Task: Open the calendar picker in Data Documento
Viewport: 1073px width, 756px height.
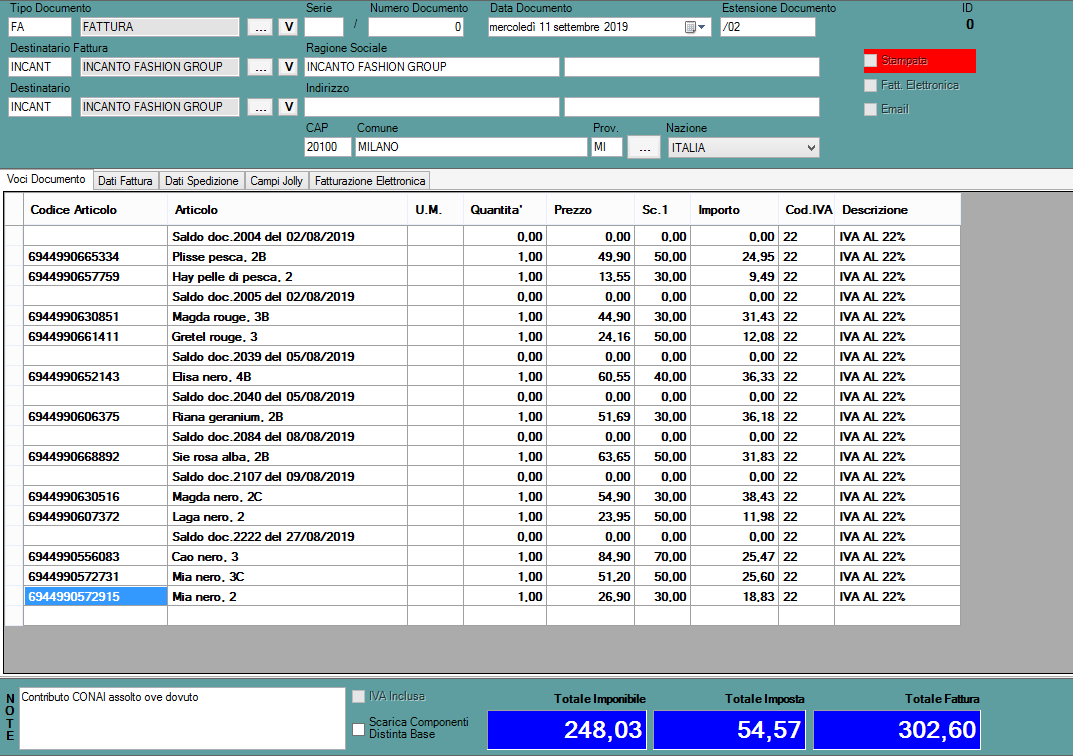Action: (690, 27)
